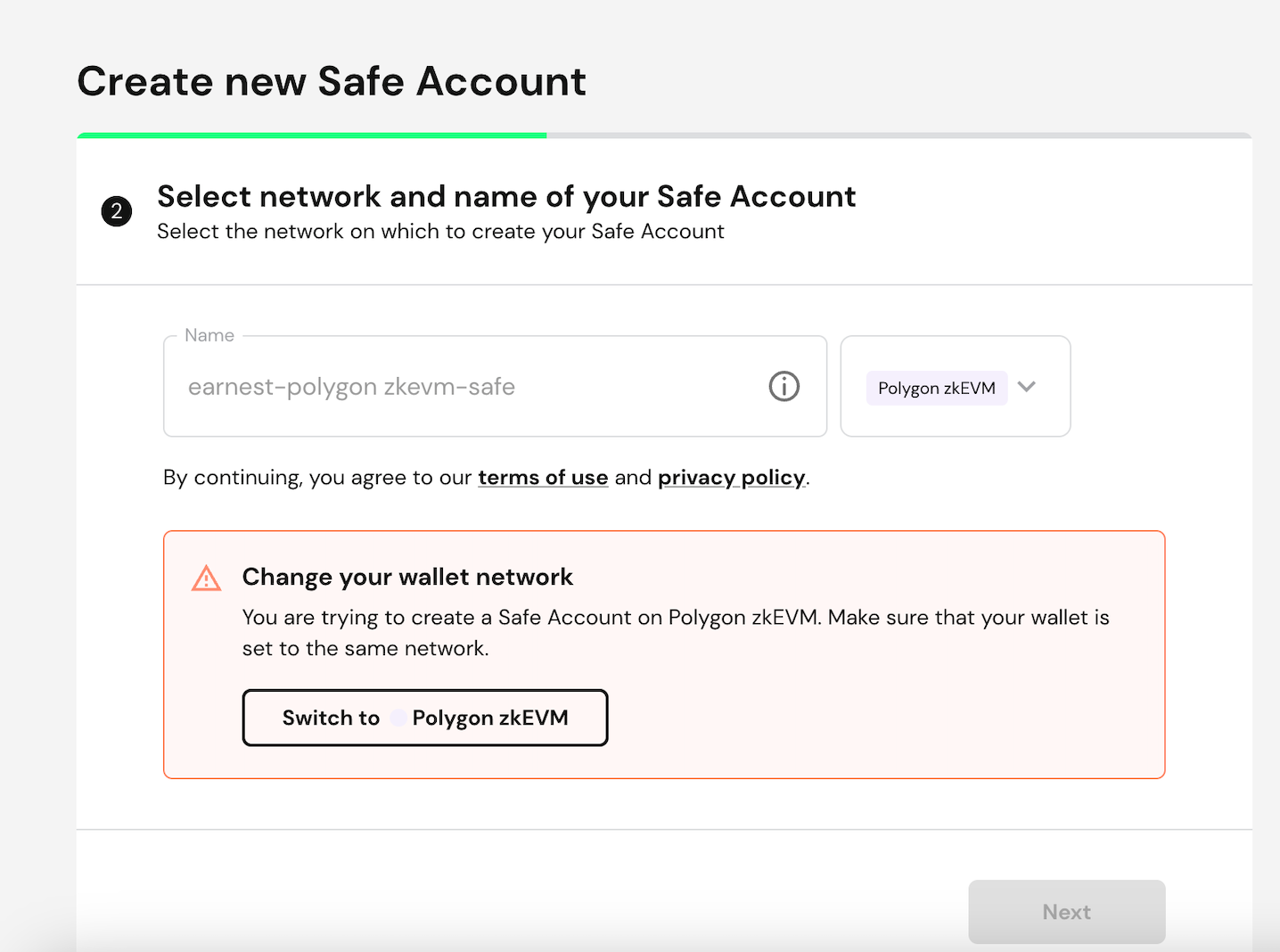Open the terms of use link
This screenshot has width=1280, height=952.
543,478
